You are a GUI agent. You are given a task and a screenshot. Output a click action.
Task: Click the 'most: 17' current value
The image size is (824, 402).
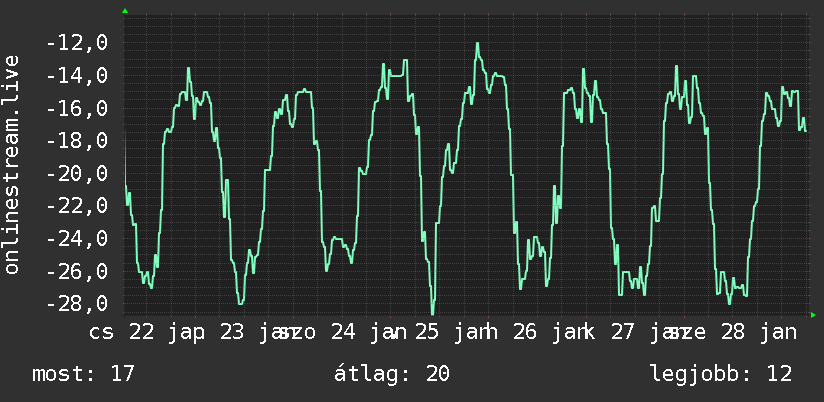pyautogui.click(x=84, y=374)
